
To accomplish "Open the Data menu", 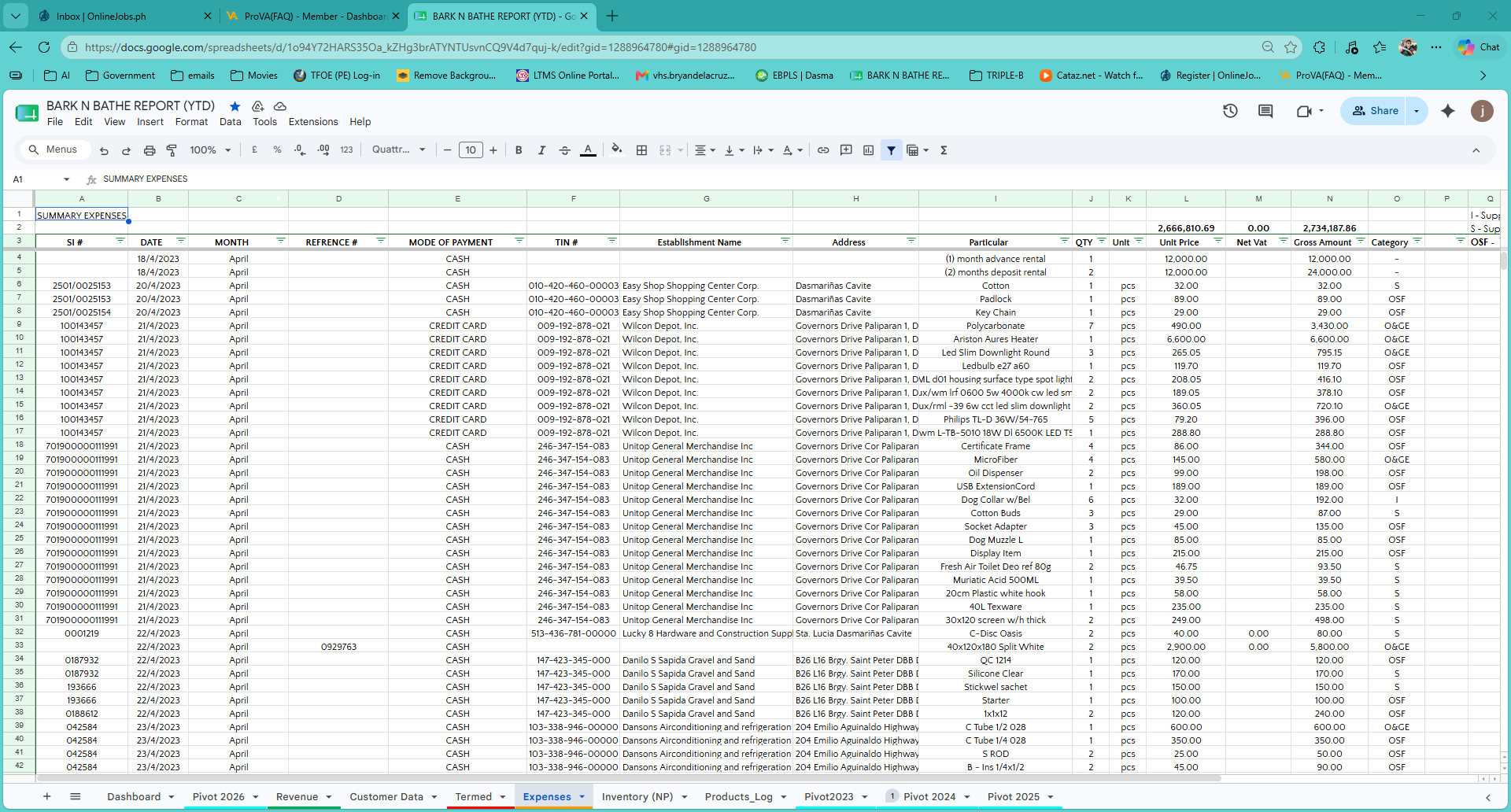I will coord(230,122).
